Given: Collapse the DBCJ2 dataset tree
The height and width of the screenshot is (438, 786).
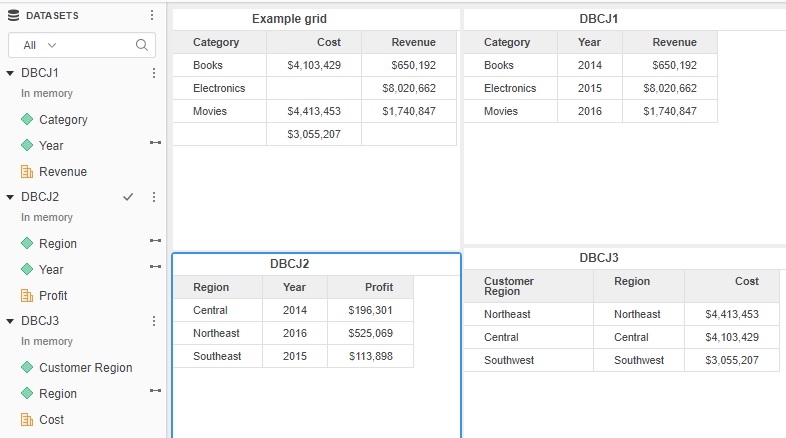Looking at the screenshot, I should (10, 197).
